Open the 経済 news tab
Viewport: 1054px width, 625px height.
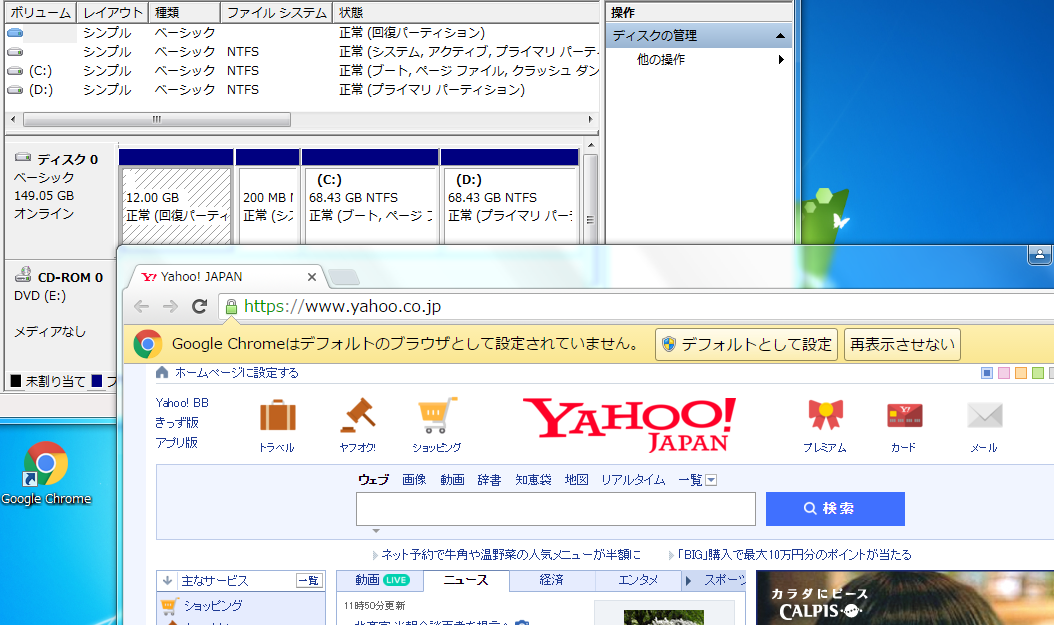point(551,580)
